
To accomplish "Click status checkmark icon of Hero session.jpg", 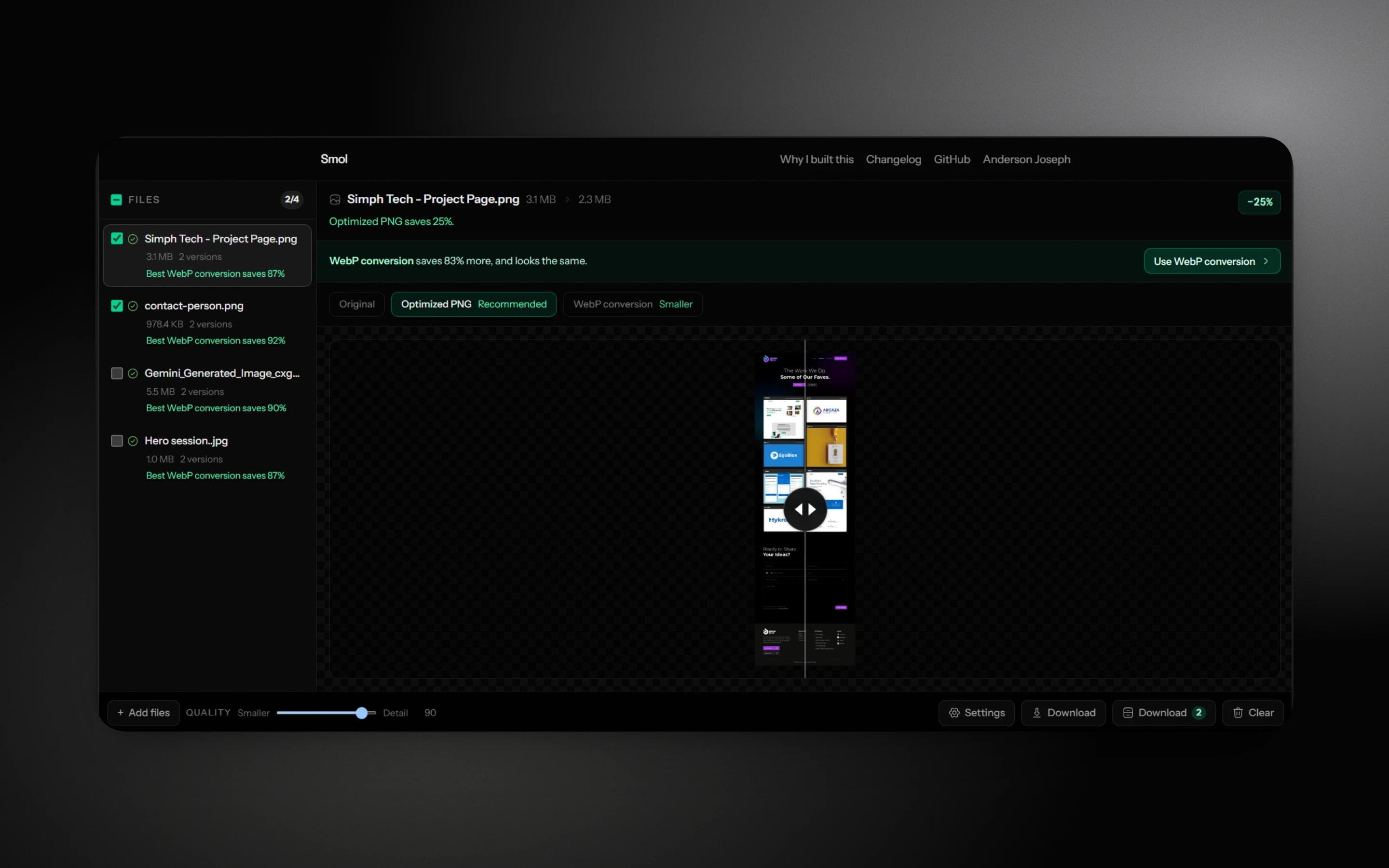I will coord(133,441).
